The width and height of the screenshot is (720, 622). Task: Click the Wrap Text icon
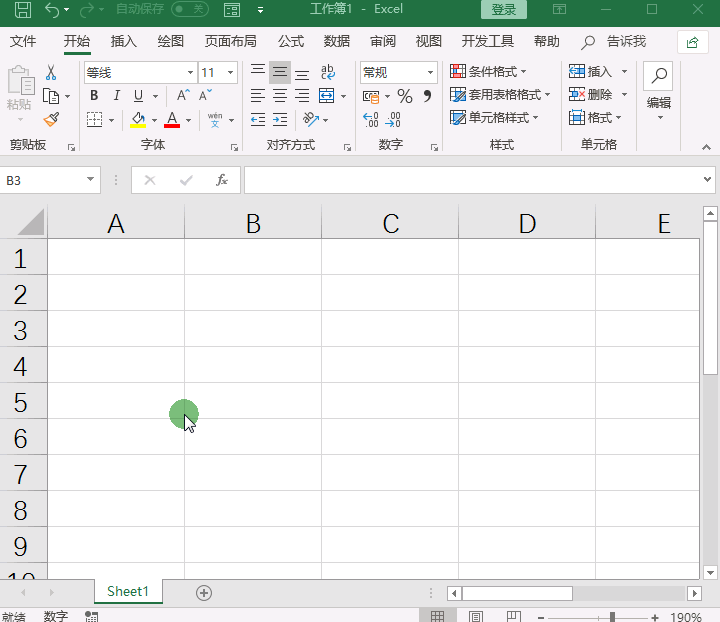point(327,73)
